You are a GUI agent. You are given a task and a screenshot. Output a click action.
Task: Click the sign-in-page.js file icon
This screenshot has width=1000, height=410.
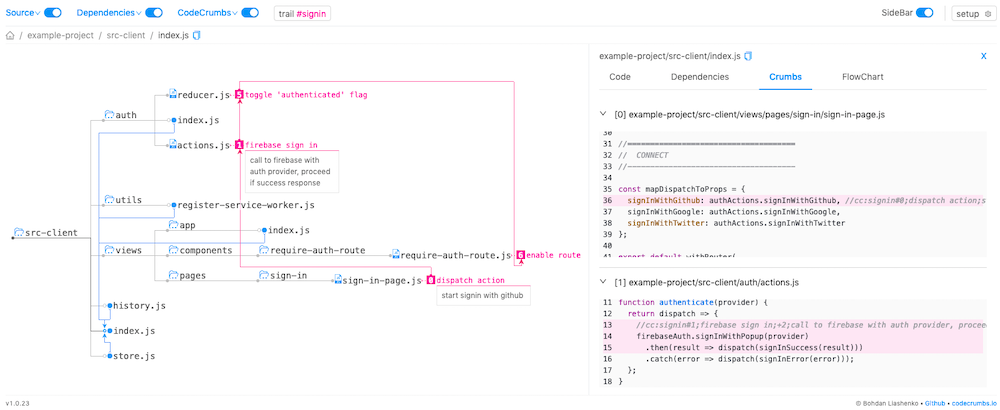(337, 281)
